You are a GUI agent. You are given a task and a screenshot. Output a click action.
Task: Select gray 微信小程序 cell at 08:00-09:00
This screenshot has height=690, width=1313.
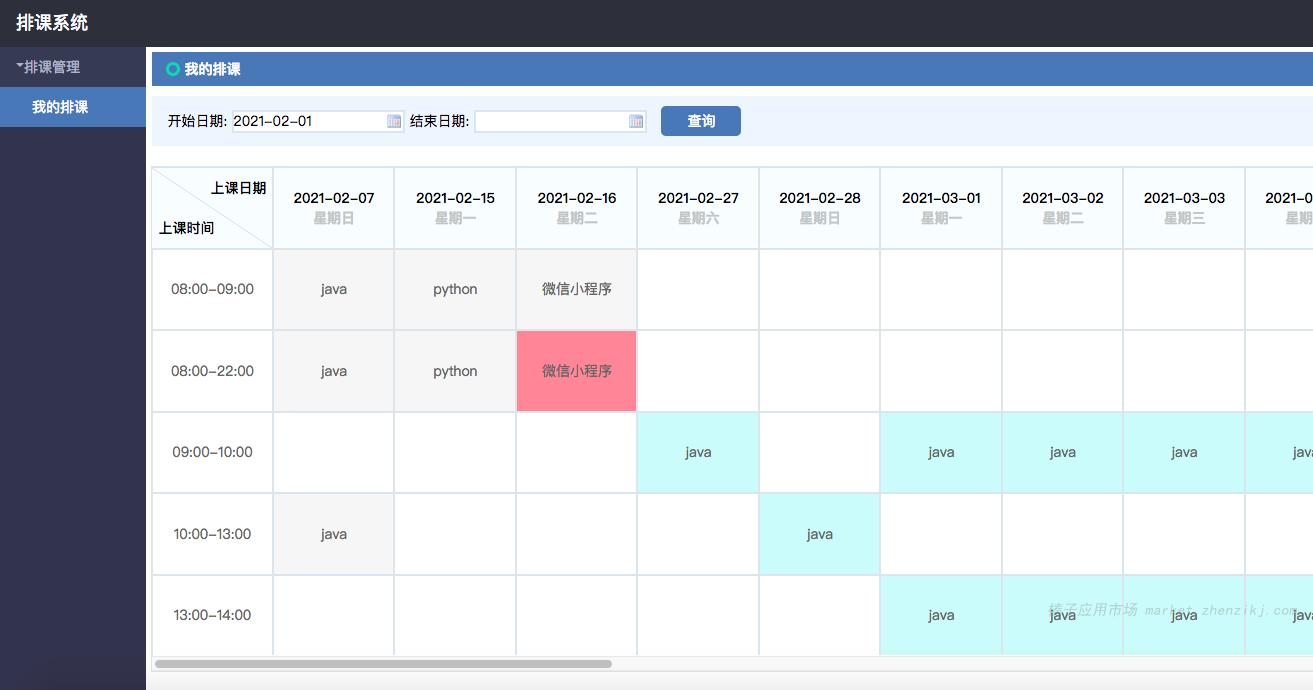577,289
